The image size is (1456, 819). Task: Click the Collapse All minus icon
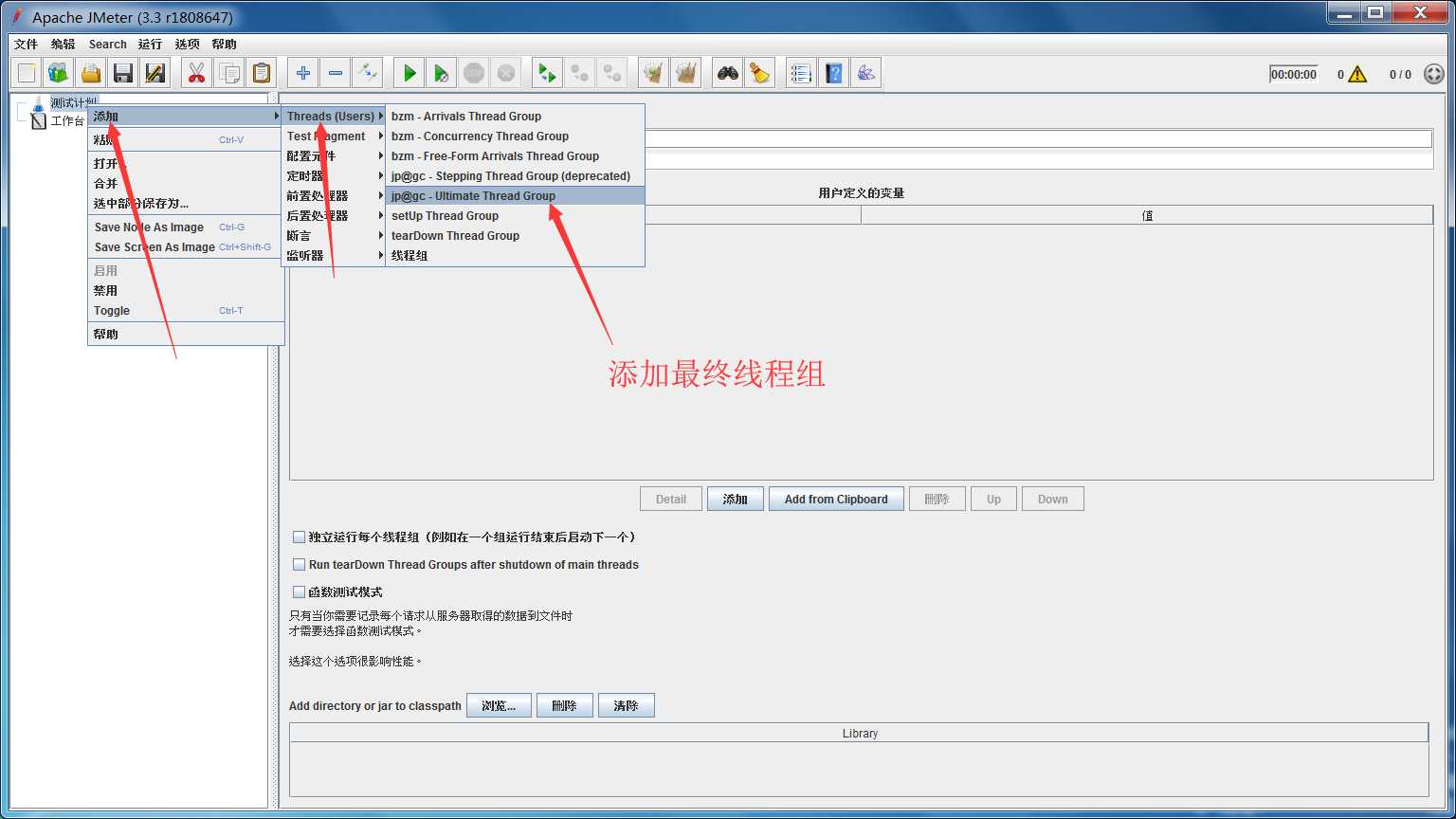[x=335, y=73]
